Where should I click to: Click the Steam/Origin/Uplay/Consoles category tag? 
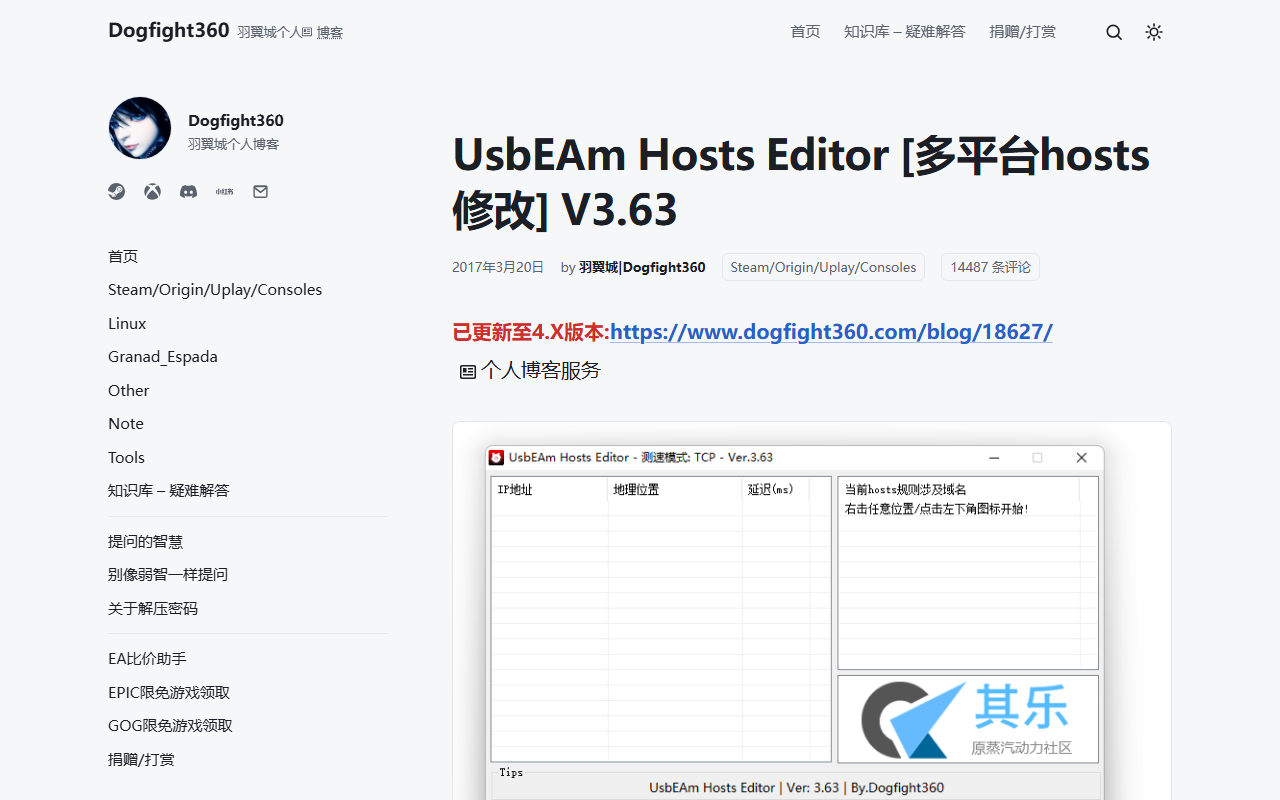pos(823,267)
